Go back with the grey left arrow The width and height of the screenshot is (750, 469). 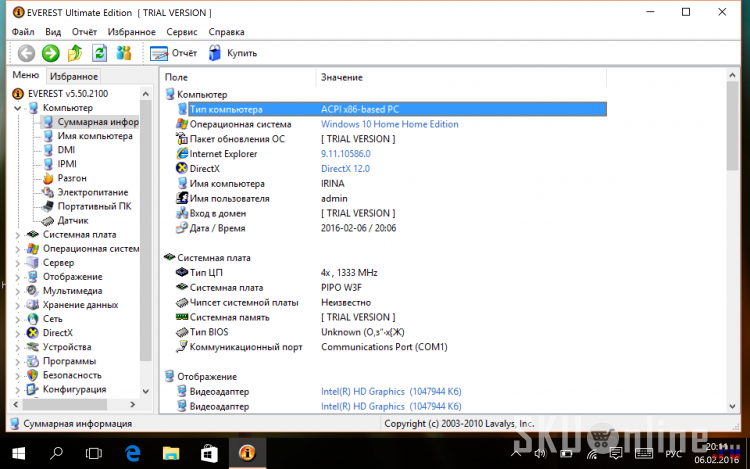tap(26, 53)
